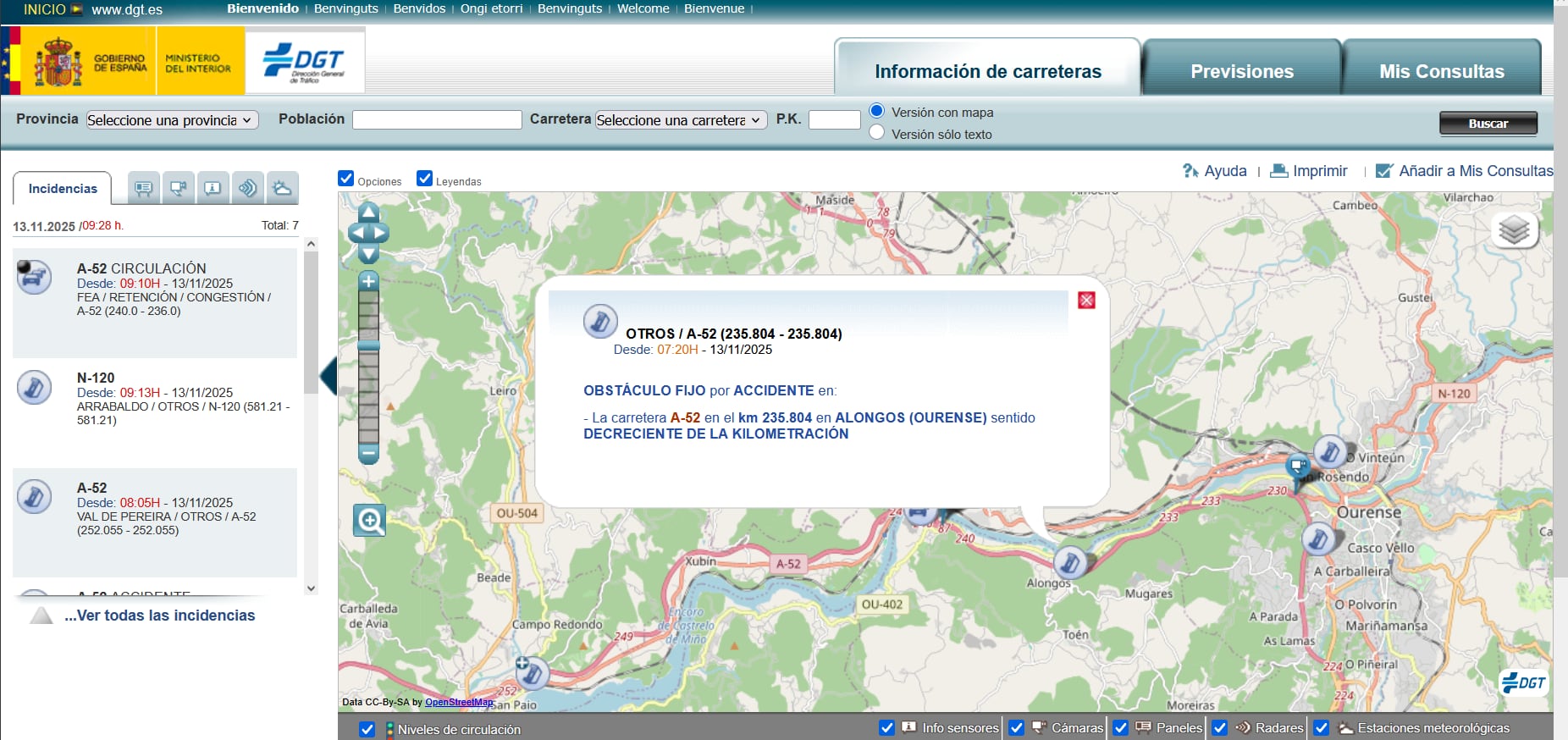1568x740 pixels.
Task: Click the incident list scrollbar thumb
Action: coord(311,323)
